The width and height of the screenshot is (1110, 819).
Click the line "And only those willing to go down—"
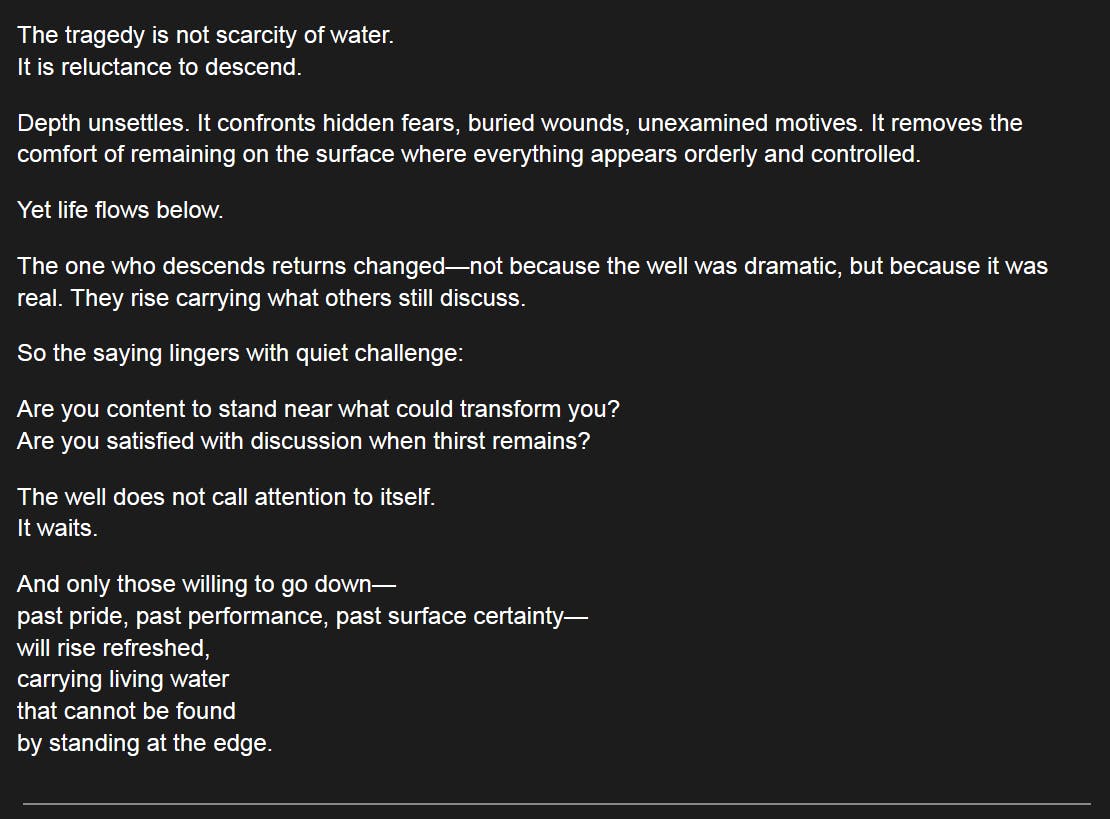[x=200, y=585]
